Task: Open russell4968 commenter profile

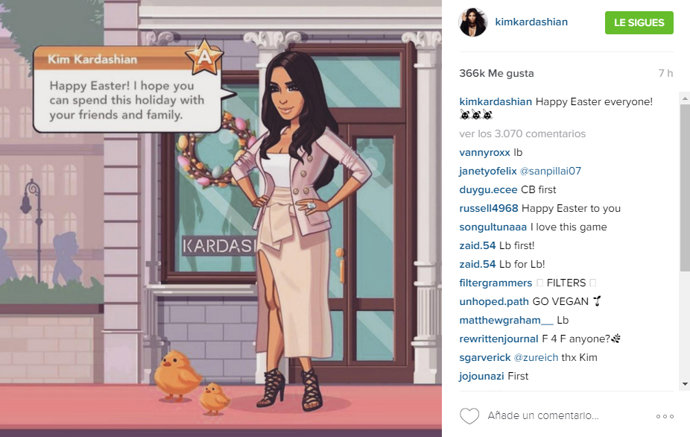Action: coord(488,208)
